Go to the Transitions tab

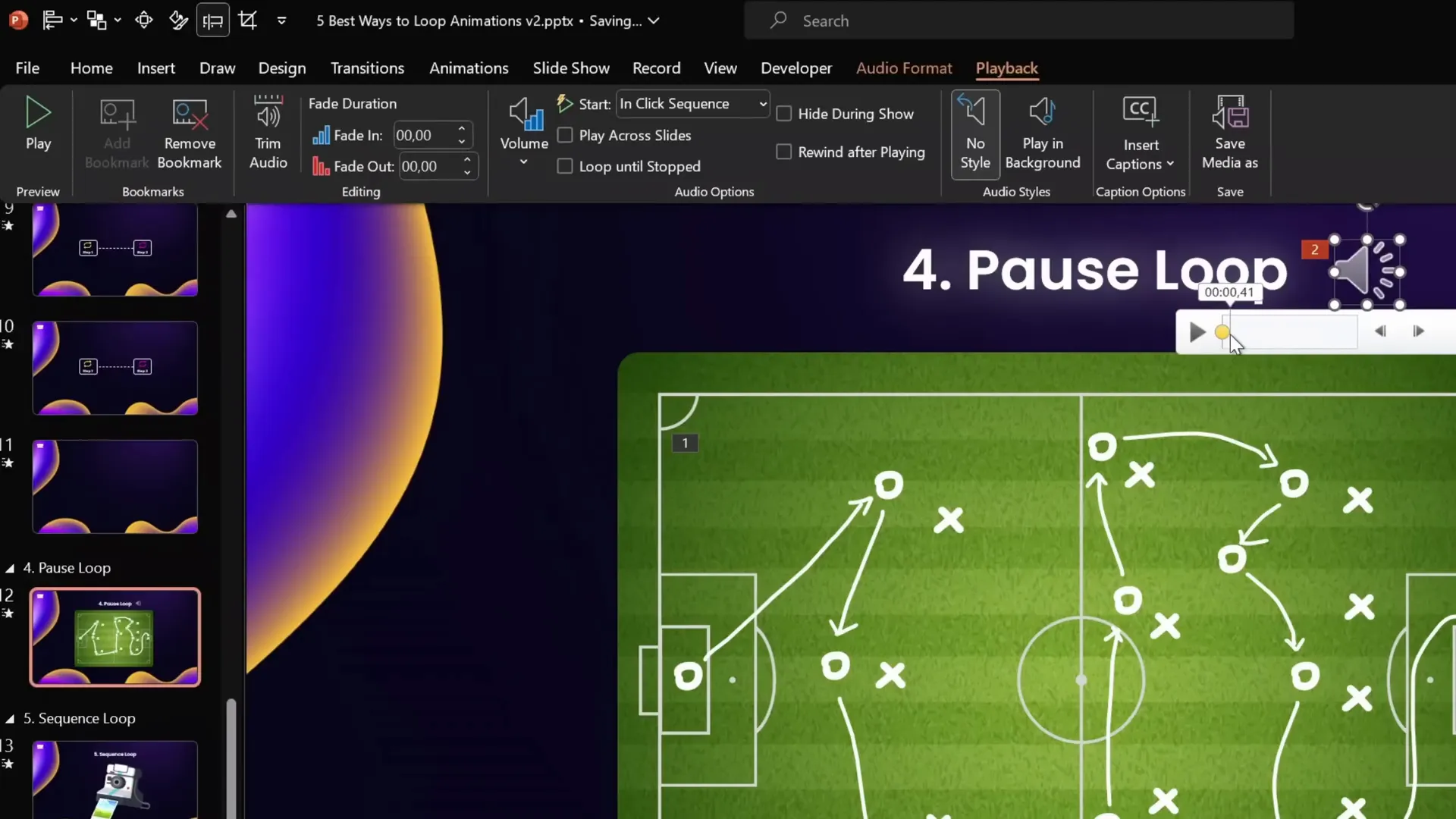367,68
